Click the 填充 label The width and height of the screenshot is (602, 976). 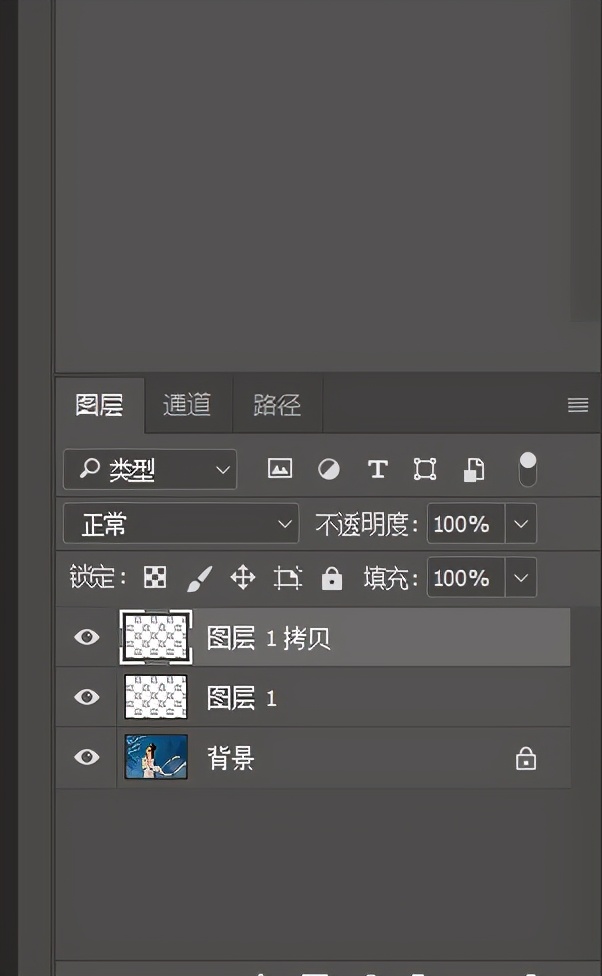pyautogui.click(x=390, y=578)
